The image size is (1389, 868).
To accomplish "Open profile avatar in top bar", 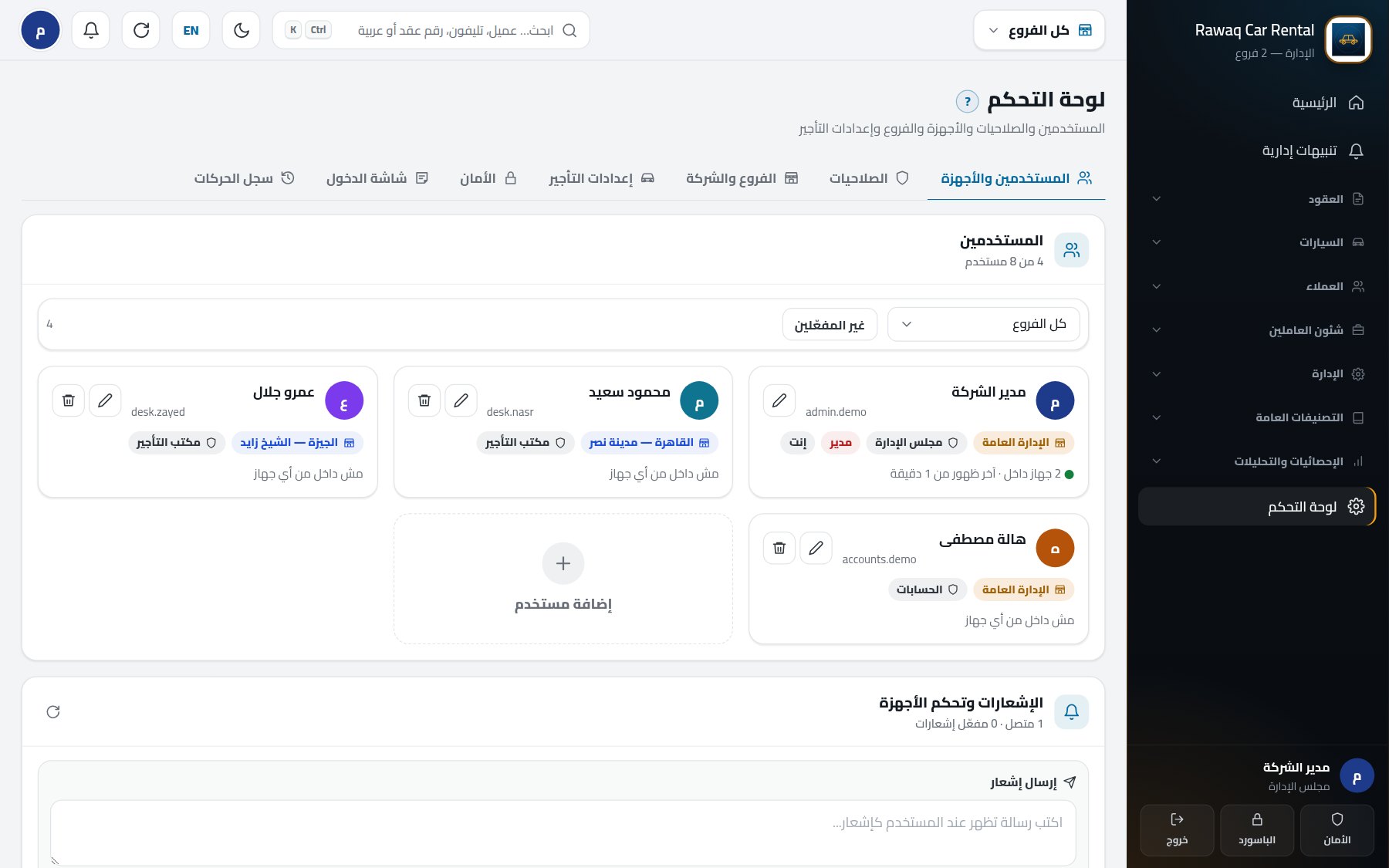I will pyautogui.click(x=40, y=30).
